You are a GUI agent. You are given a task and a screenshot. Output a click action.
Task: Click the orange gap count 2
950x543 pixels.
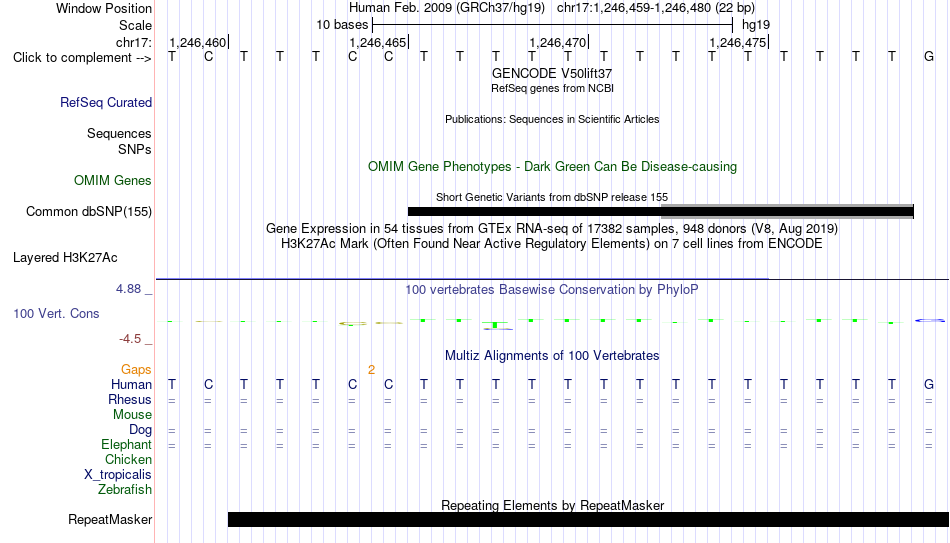(x=371, y=370)
